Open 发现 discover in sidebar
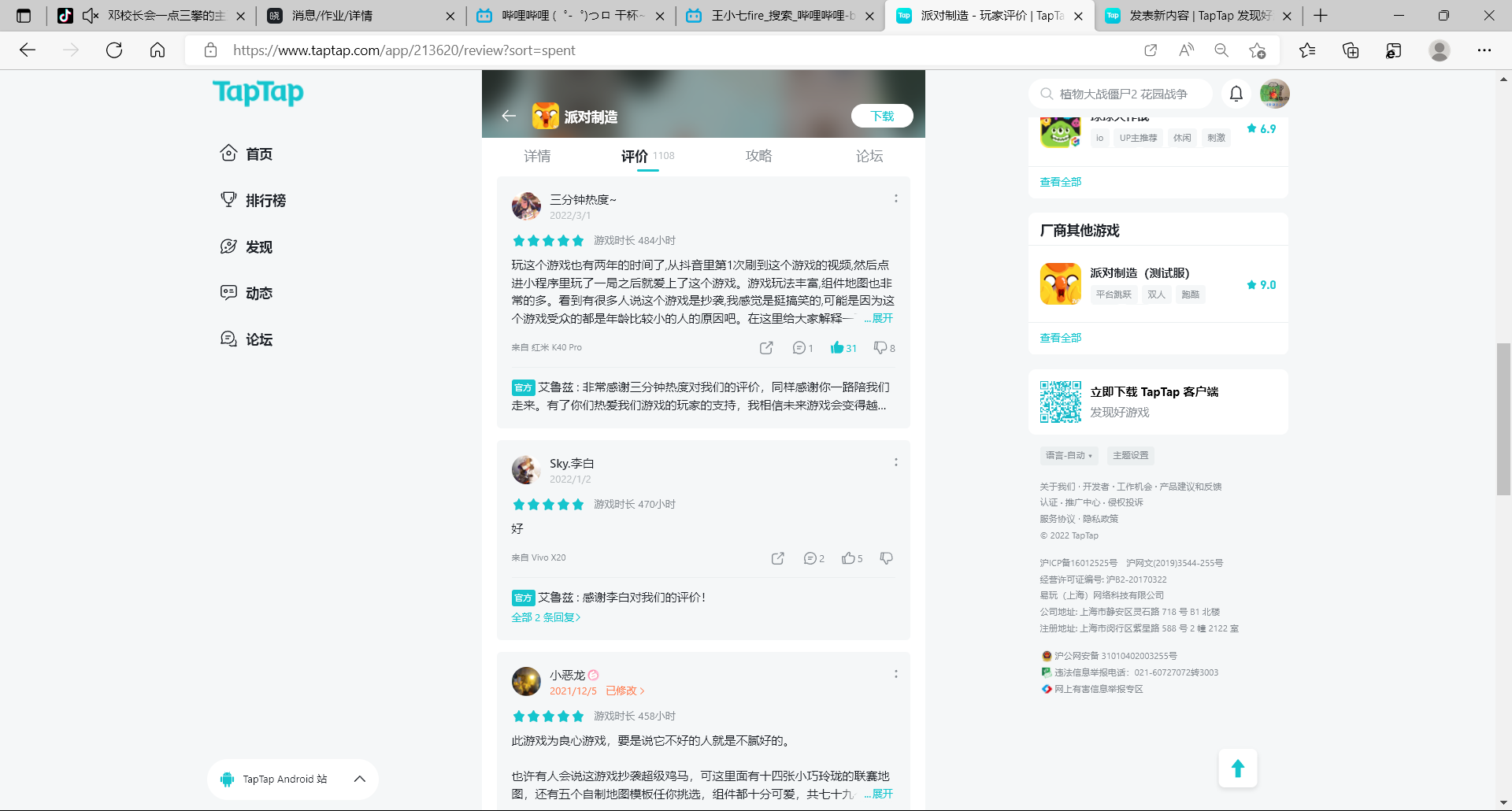Screen dimensions: 1512x811 tap(246, 246)
